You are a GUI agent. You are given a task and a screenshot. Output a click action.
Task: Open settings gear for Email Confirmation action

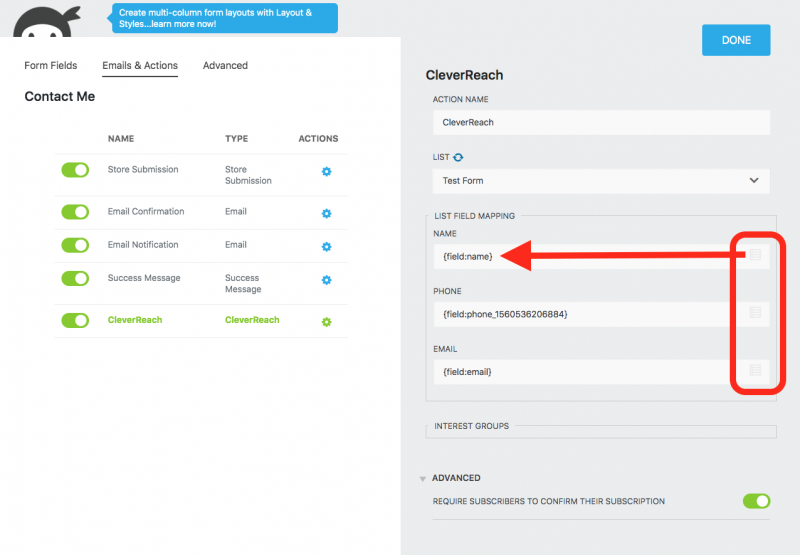[x=326, y=213]
